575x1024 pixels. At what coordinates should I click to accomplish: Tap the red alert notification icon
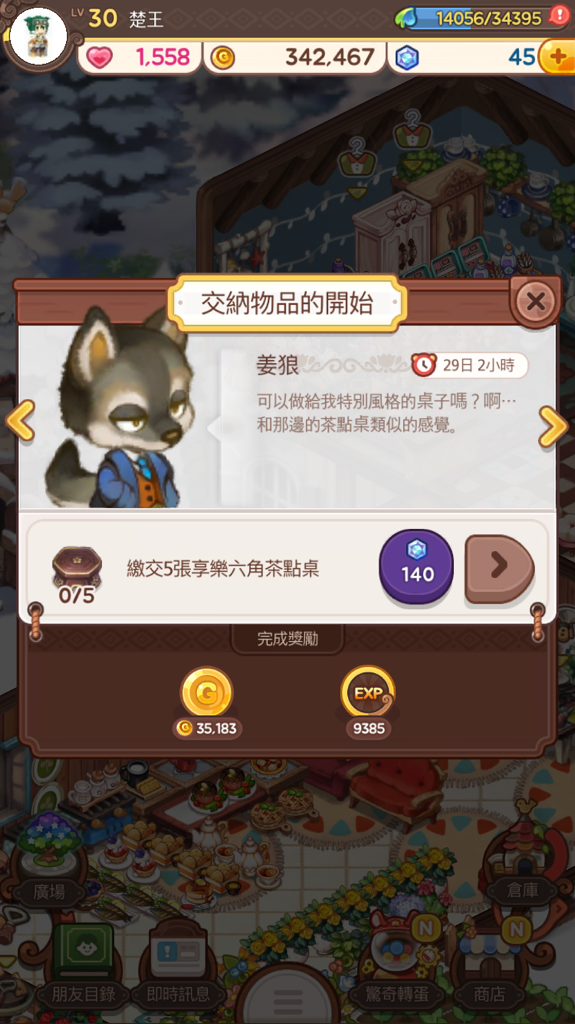559,15
